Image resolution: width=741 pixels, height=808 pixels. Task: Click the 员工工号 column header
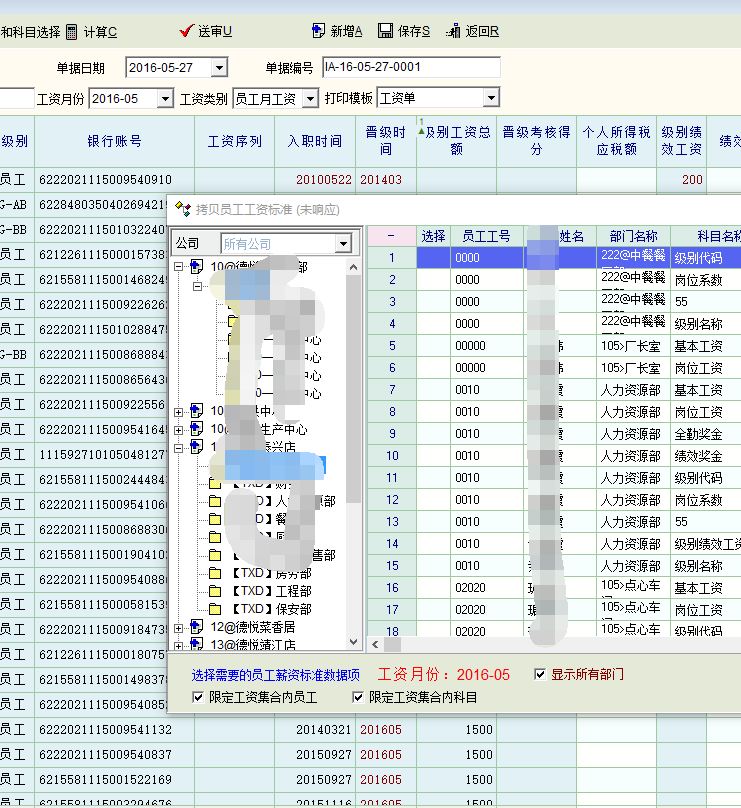click(486, 236)
